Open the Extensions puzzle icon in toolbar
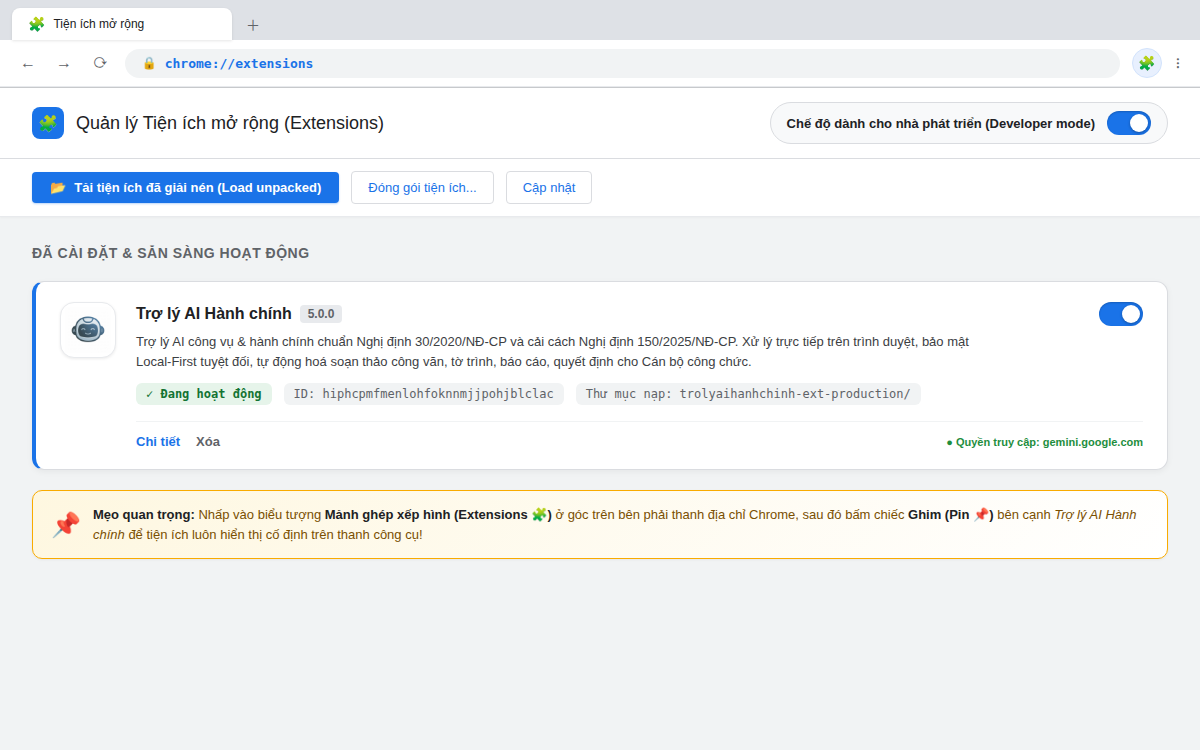Viewport: 1200px width, 750px height. [1147, 63]
